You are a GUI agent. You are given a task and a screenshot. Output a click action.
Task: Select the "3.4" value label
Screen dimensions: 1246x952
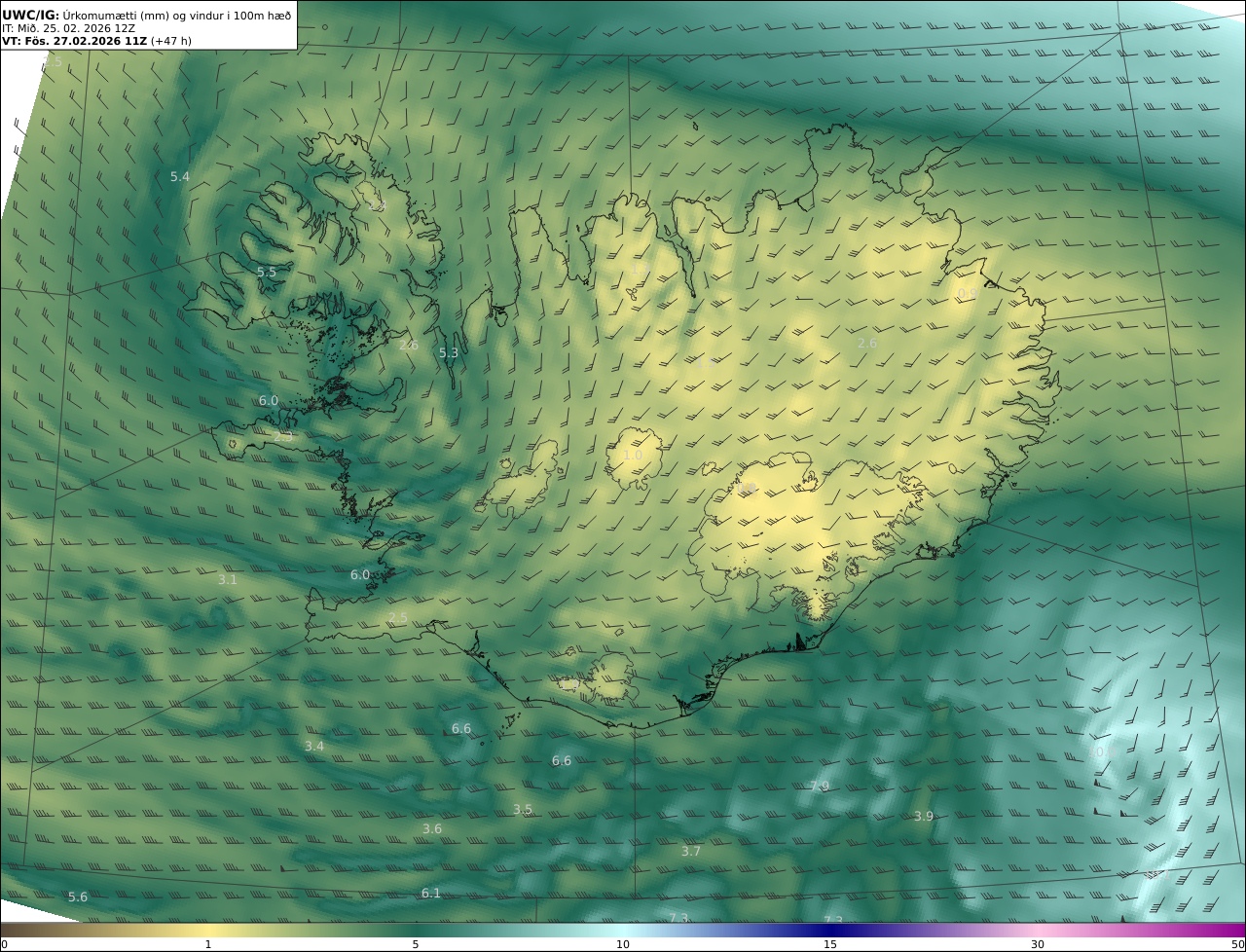click(x=313, y=747)
